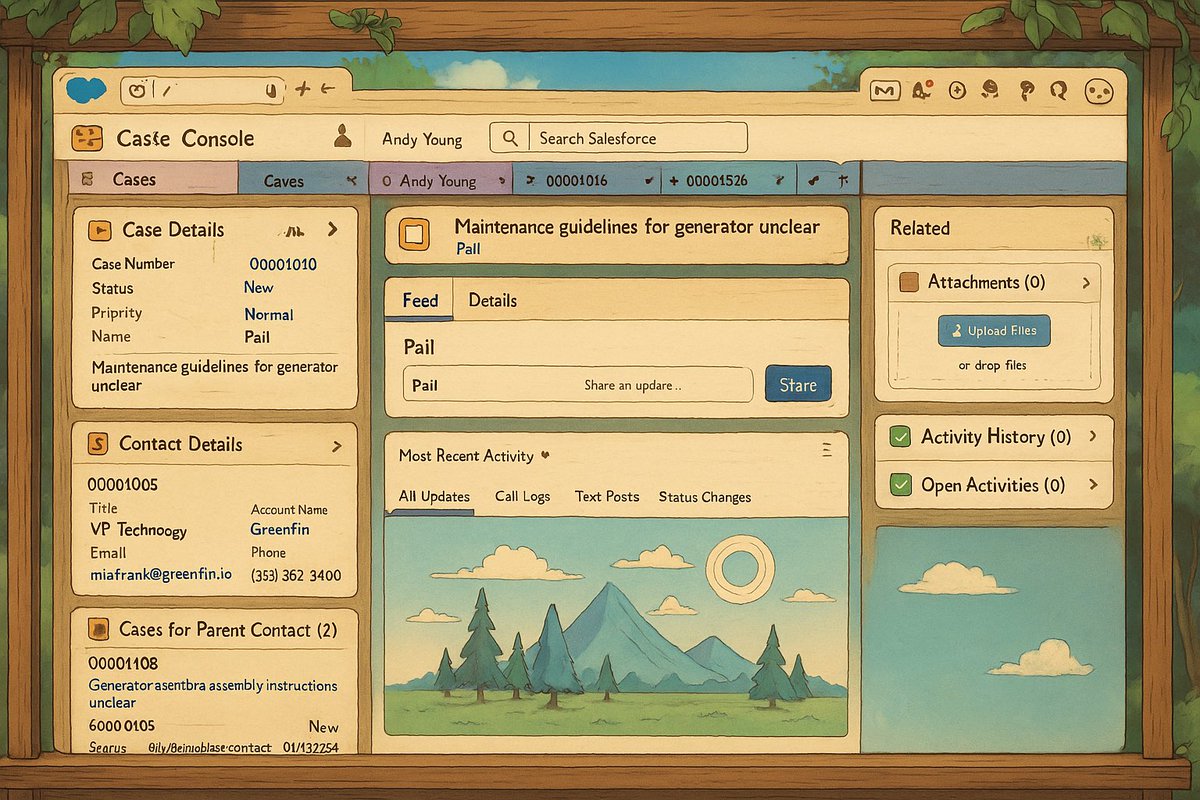Select the Call Logs filter tab
Viewport: 1200px width, 800px height.
pos(522,497)
